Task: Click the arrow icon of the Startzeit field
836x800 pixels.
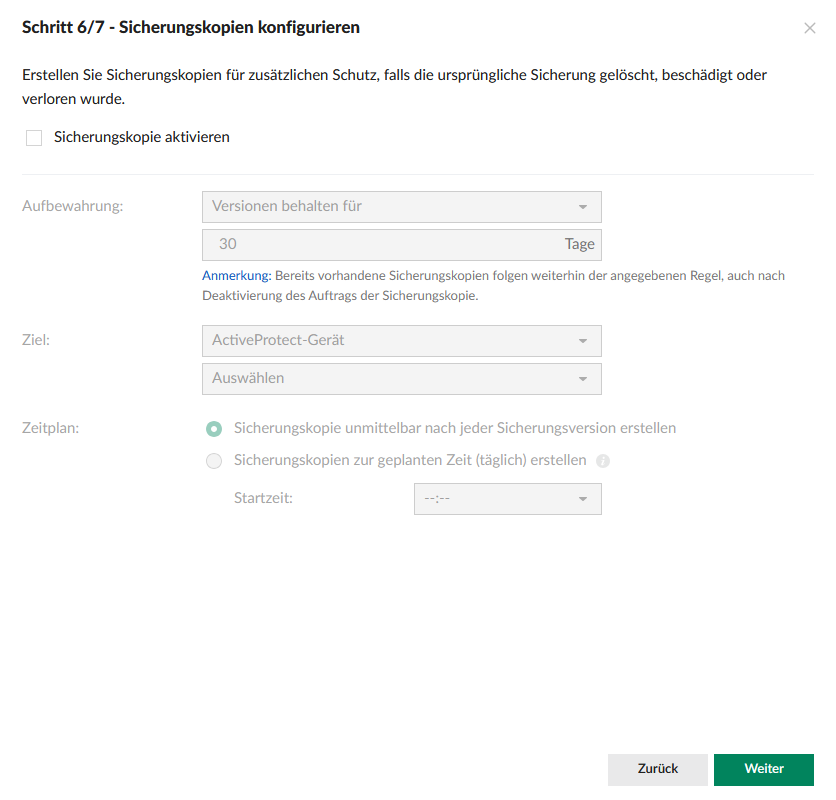Action: (583, 499)
